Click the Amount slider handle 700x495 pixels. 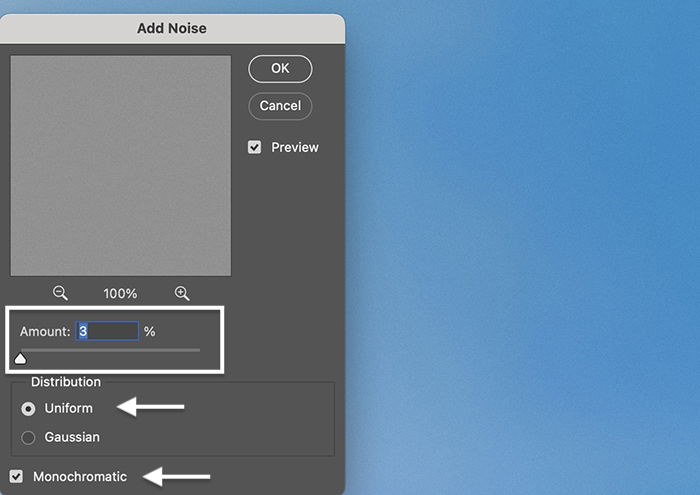20,358
